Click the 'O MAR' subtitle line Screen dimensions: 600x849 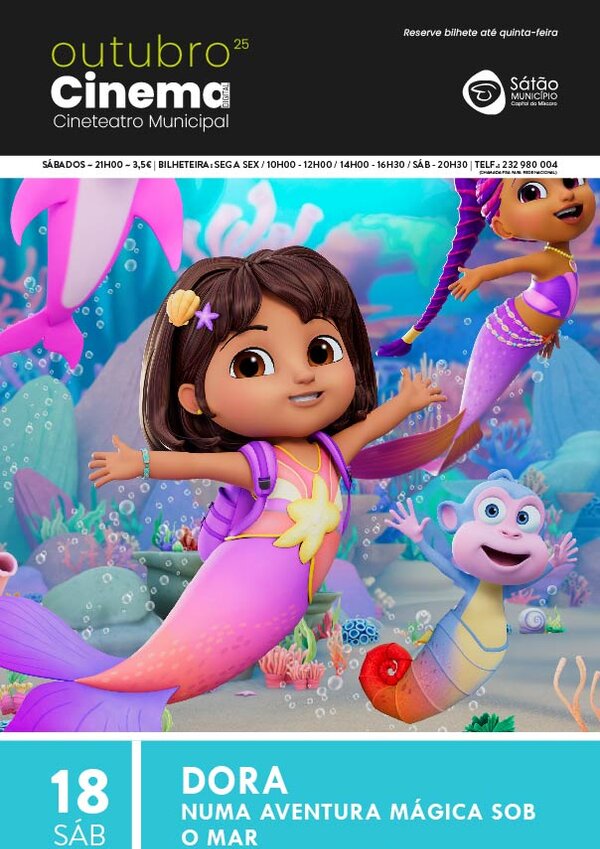point(219,837)
